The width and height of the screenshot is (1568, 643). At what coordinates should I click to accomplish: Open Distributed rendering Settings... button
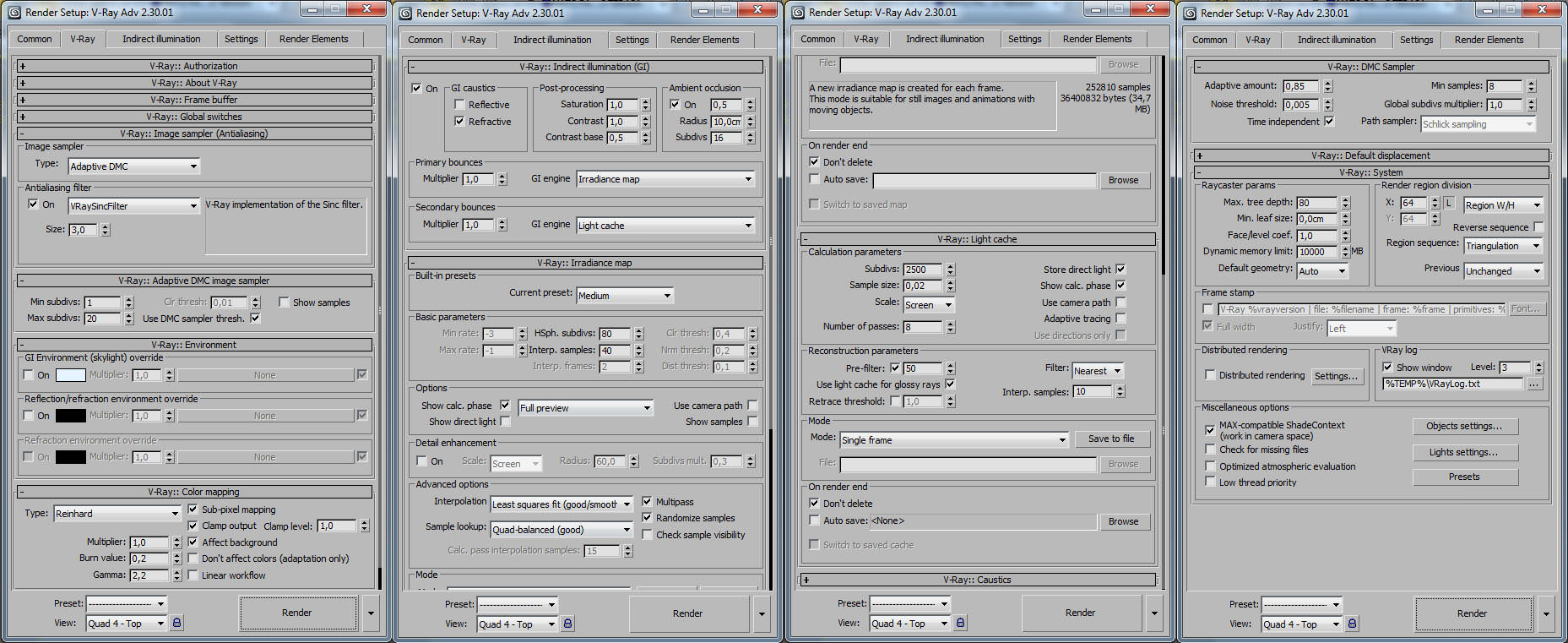point(1336,376)
